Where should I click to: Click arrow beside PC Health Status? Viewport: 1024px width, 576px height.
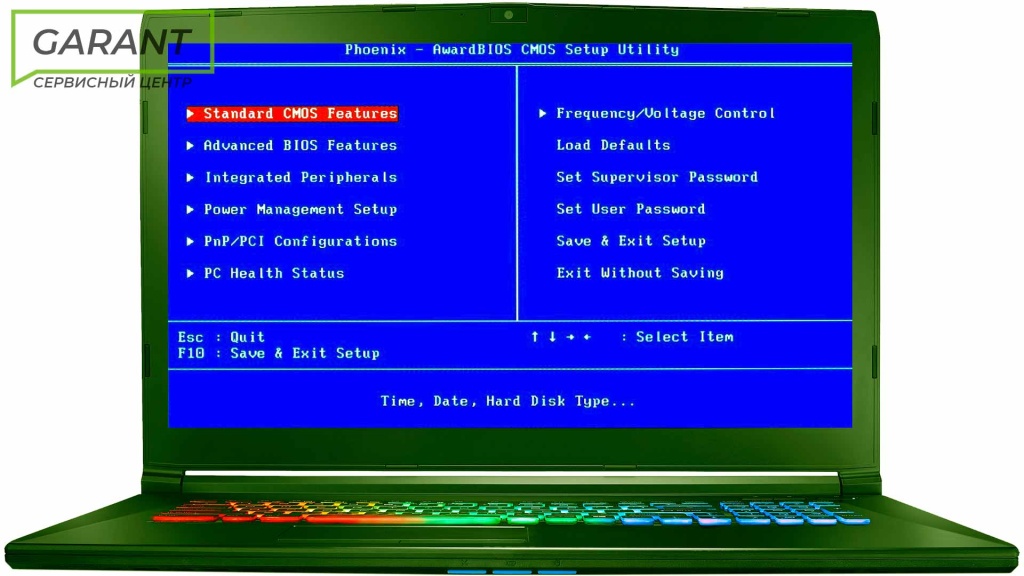[190, 274]
